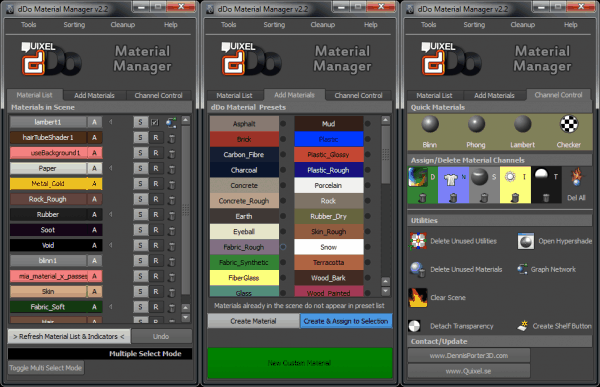Select the radio button next to Snow
Image resolution: width=600 pixels, height=387 pixels.
[x=368, y=247]
